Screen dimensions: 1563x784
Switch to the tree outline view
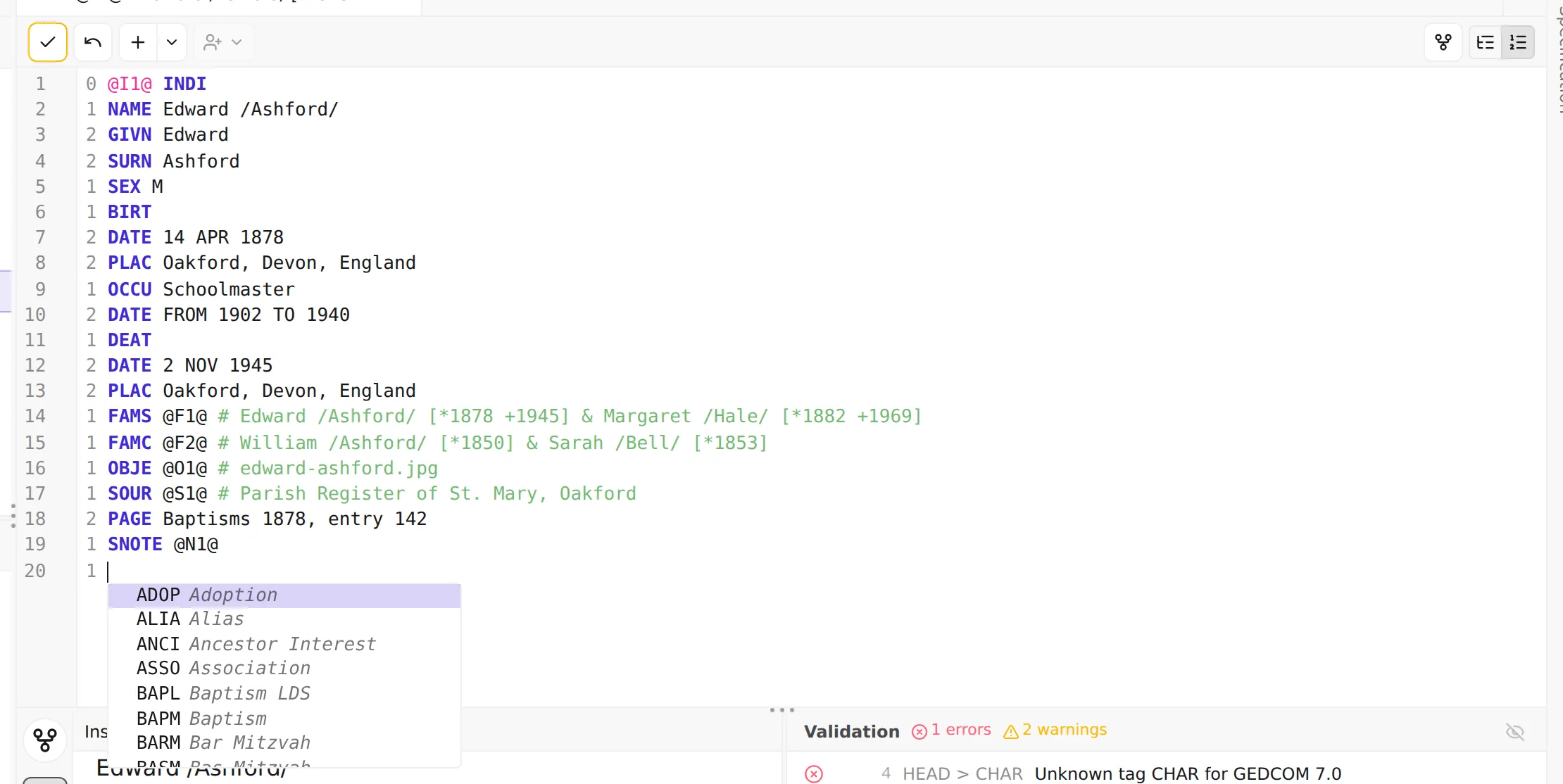point(1486,42)
